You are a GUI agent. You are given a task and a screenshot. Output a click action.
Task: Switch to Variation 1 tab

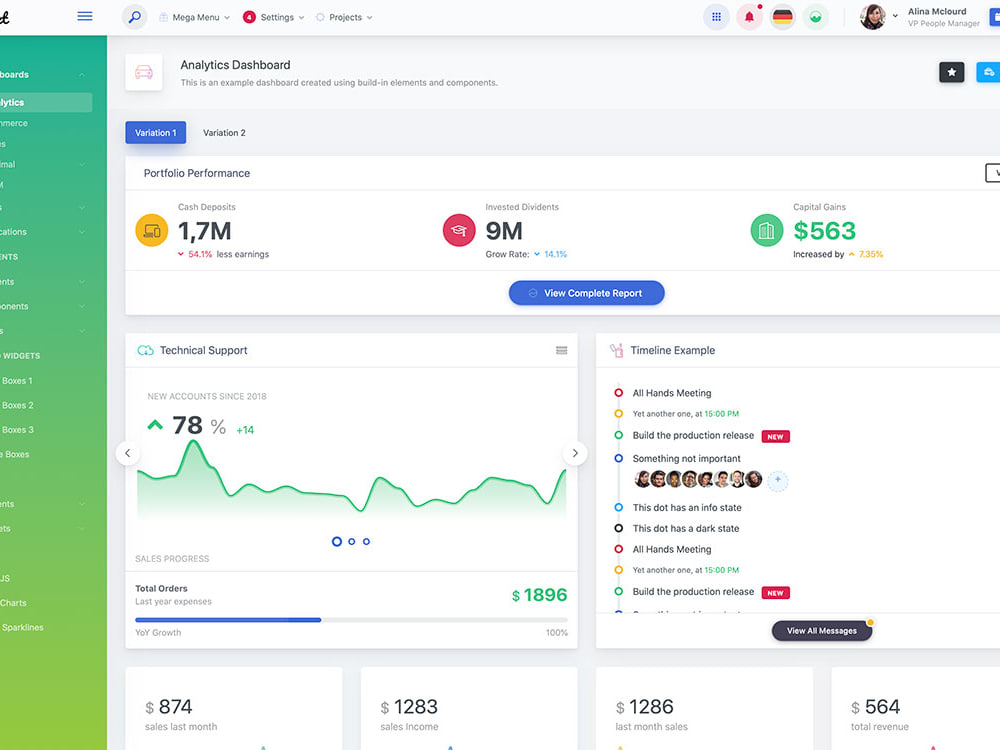click(x=156, y=133)
